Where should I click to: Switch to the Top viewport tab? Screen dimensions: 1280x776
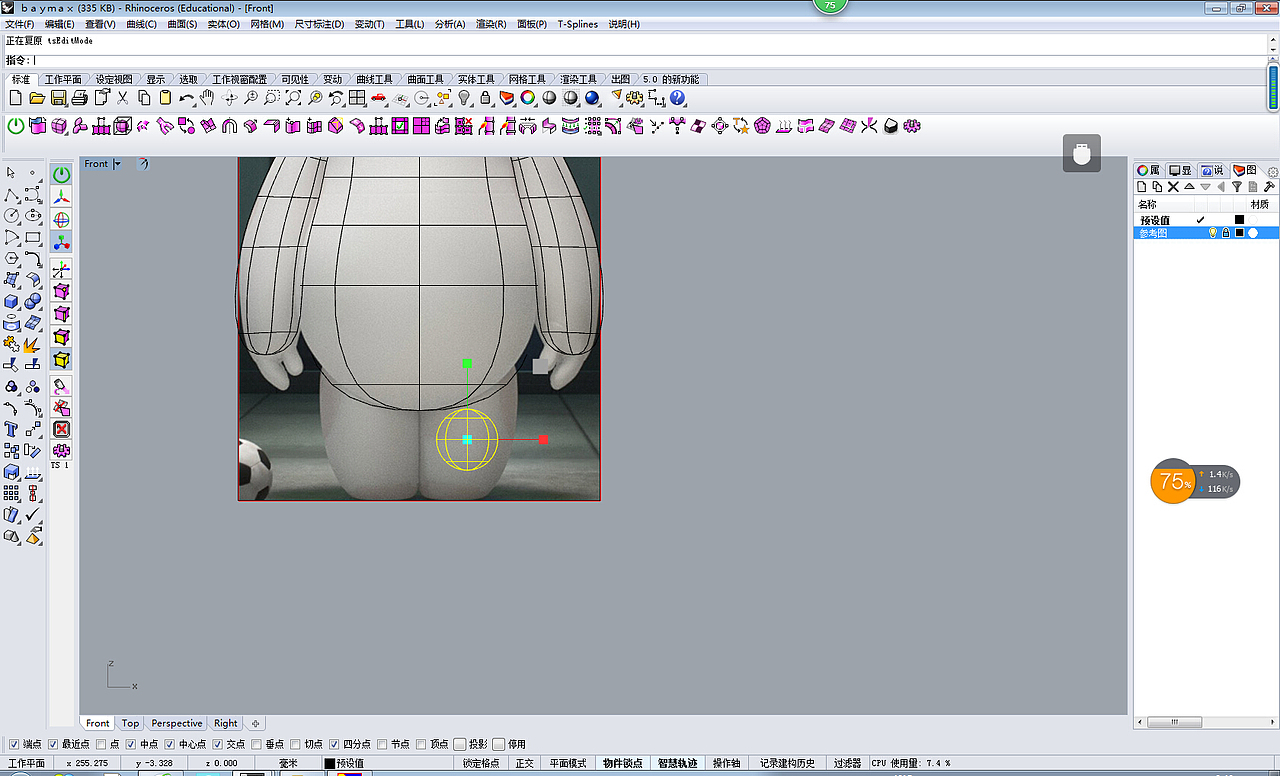131,723
